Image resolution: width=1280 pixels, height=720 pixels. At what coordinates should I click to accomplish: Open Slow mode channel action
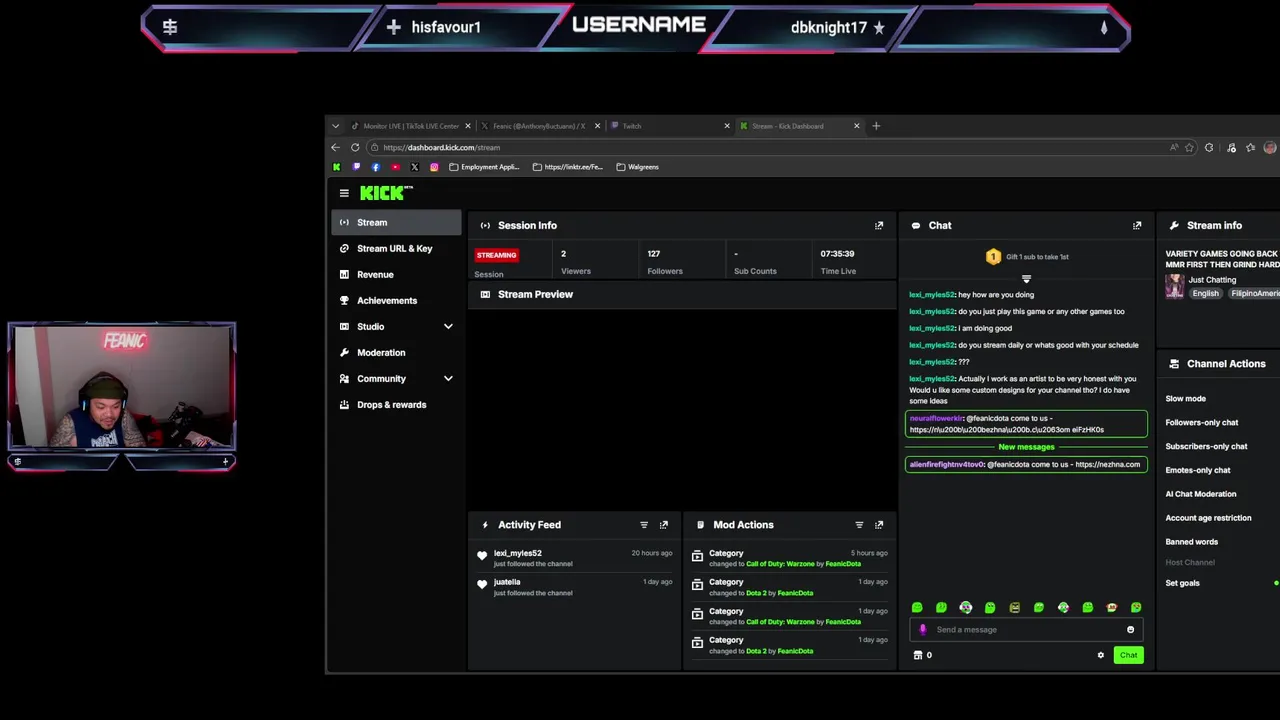(1185, 399)
